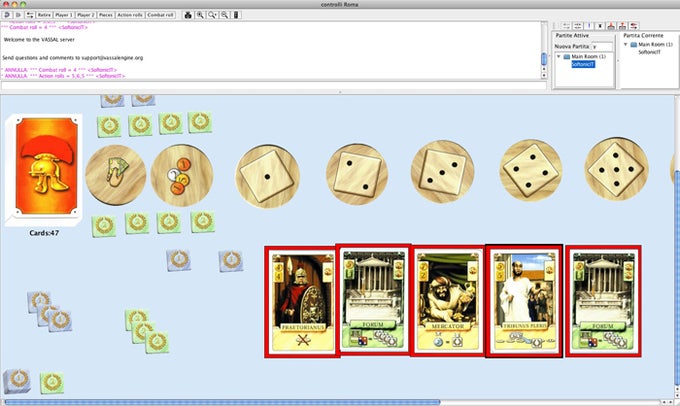Click the four-pip die disc
Screen dimensions: 680x406
[x=531, y=170]
